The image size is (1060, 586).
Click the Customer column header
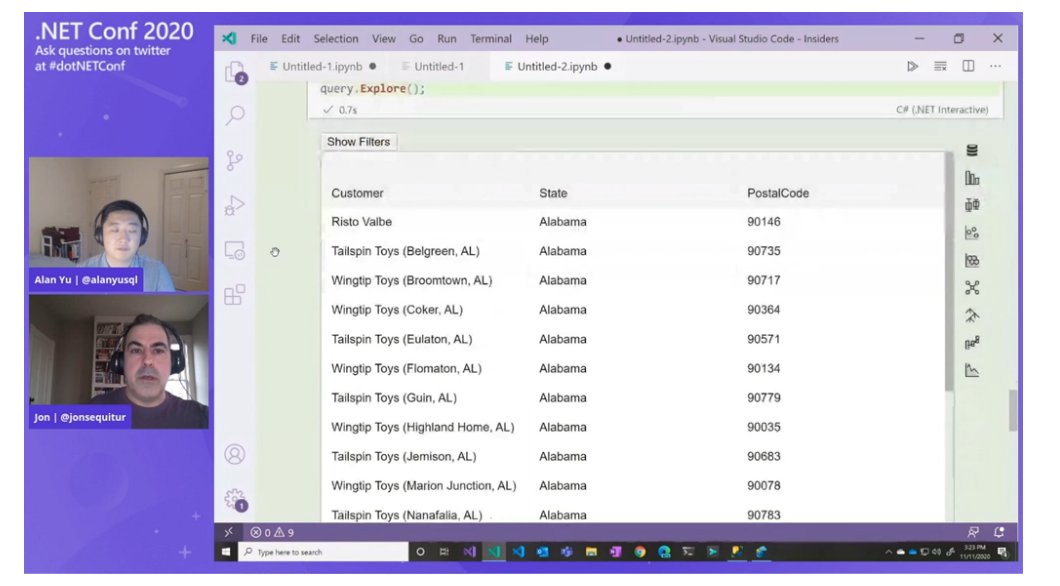click(x=357, y=193)
